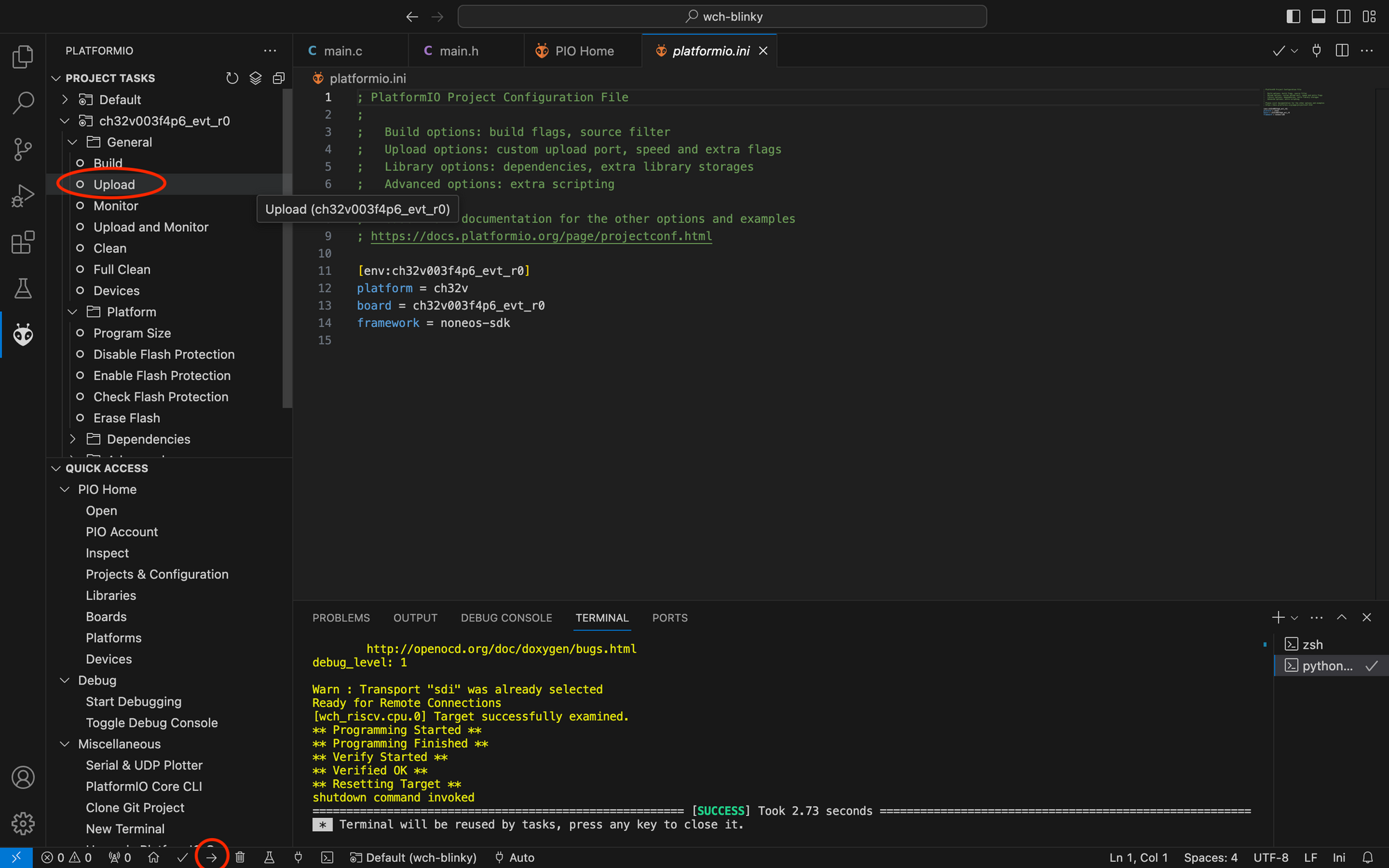
Task: Open the Debug Console panel tab
Action: point(506,618)
